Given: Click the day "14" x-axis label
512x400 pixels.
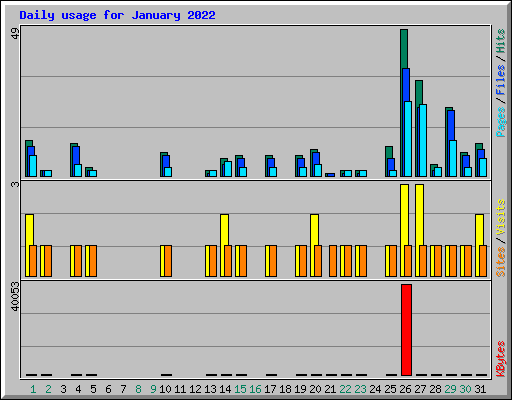Looking at the screenshot, I should 225,389.
